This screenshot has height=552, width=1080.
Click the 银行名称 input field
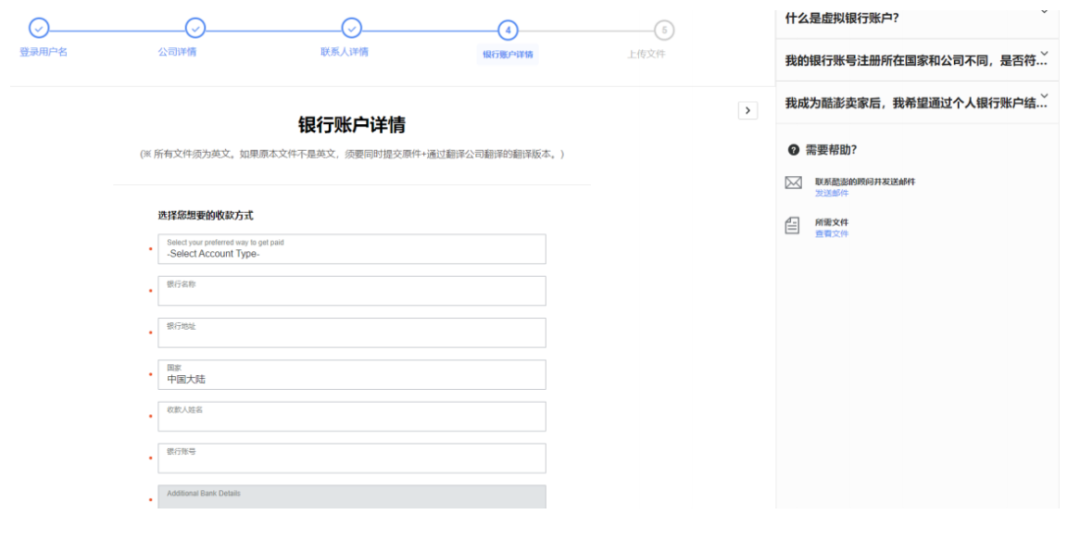tap(351, 291)
